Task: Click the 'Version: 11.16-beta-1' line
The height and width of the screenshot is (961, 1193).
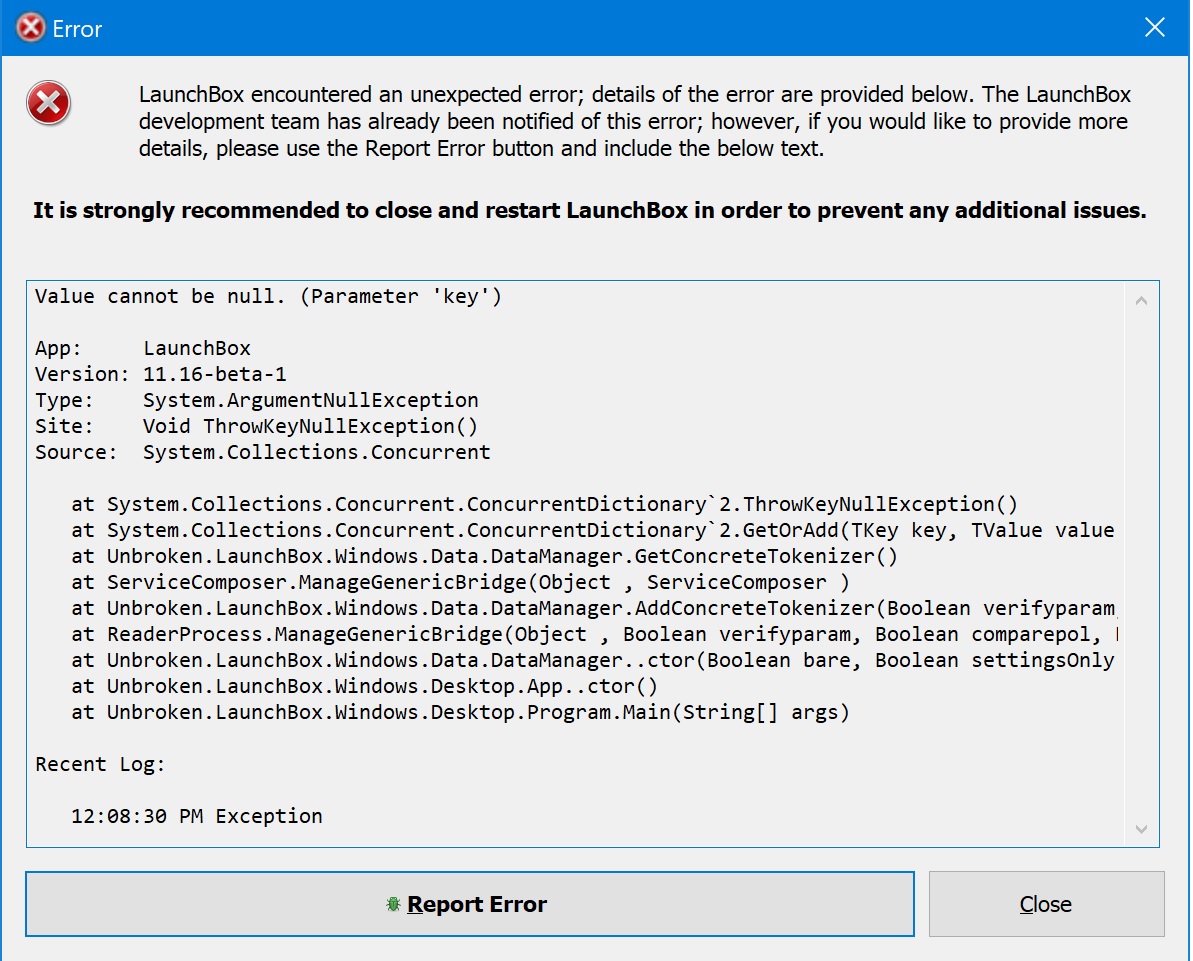Action: coord(161,374)
